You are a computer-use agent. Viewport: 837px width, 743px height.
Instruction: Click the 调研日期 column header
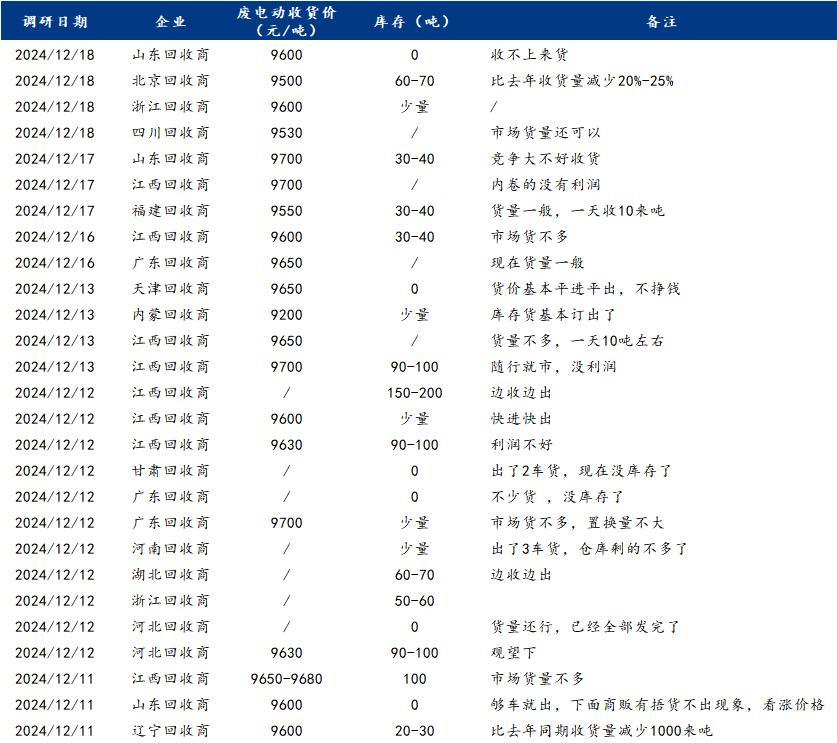(54, 22)
